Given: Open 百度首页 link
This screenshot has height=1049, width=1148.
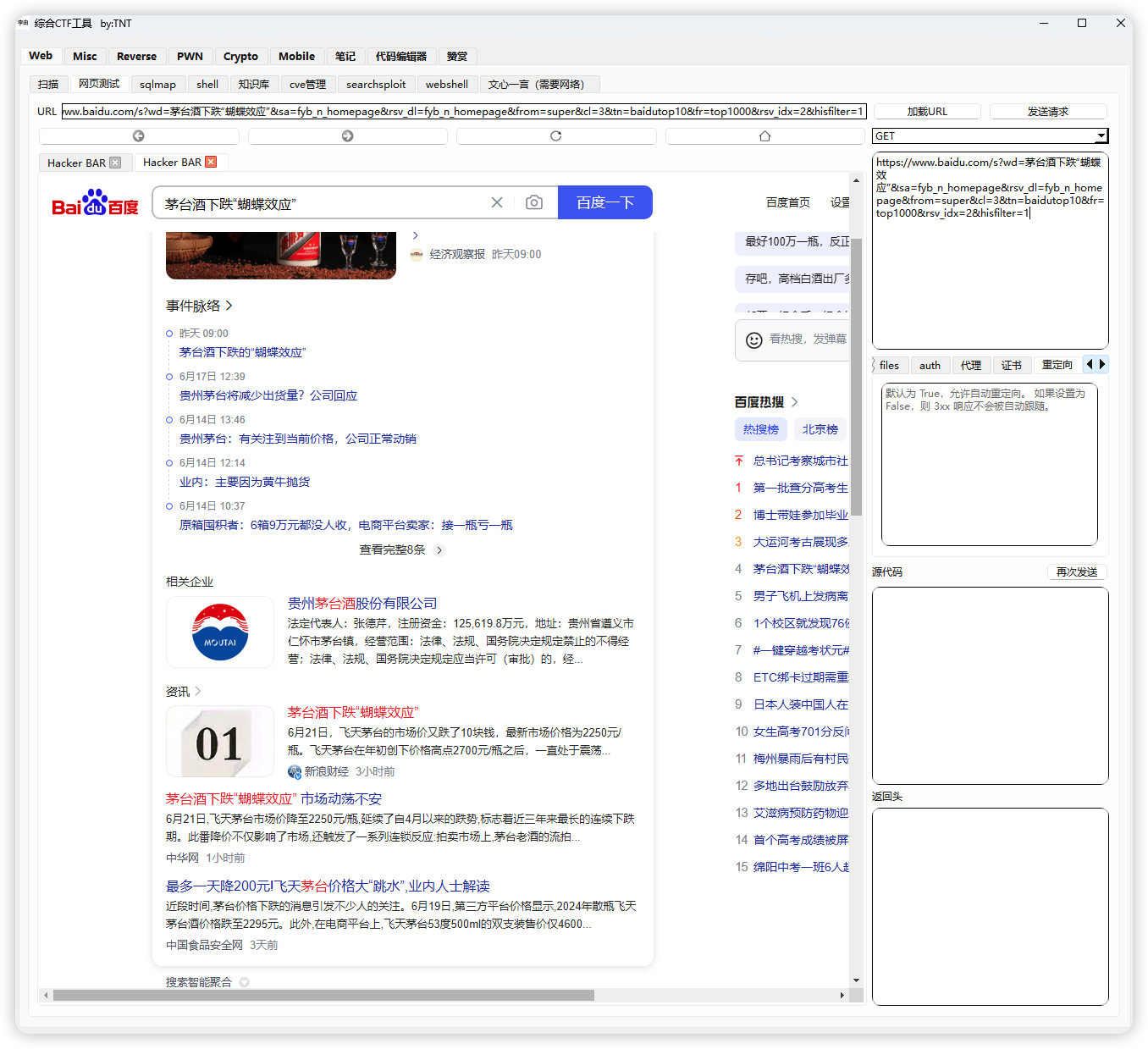Looking at the screenshot, I should 788,202.
